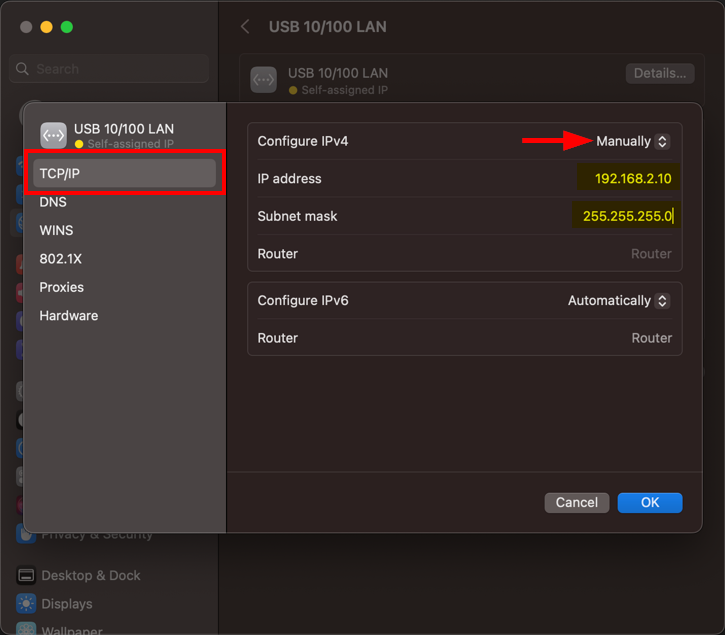The width and height of the screenshot is (725, 635).
Task: Go back using the chevron arrow
Action: 245,27
